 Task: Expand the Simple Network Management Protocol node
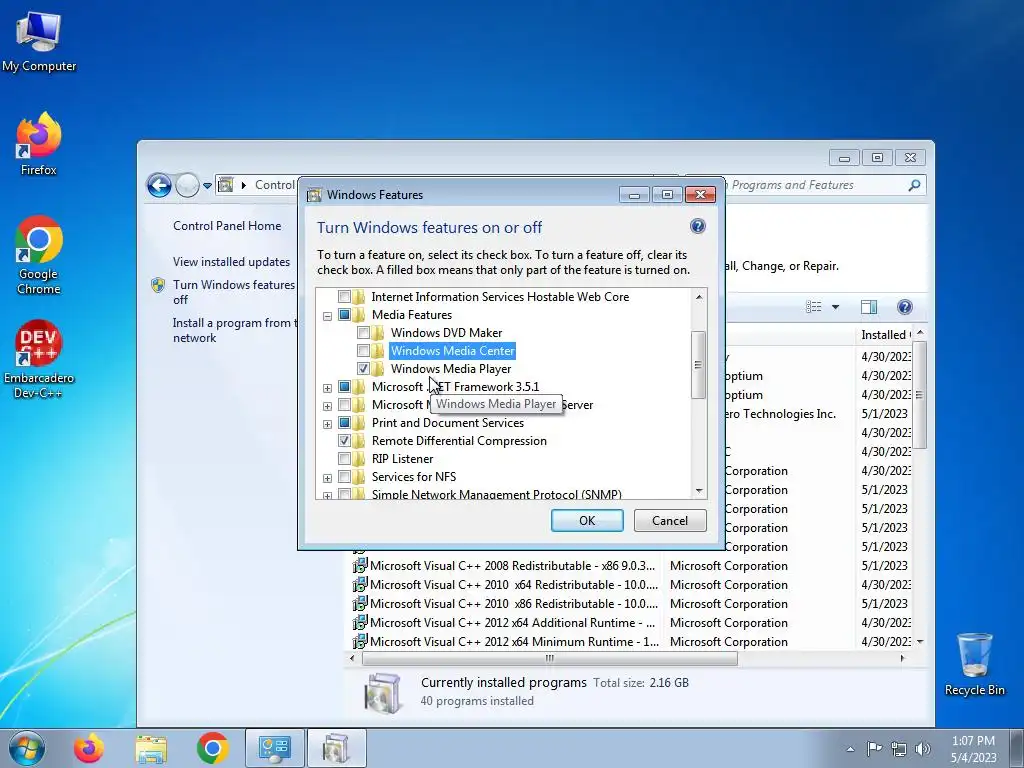(x=327, y=496)
